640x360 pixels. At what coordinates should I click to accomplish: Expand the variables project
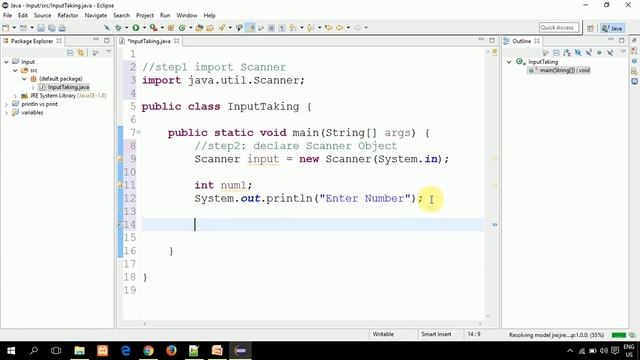coord(6,113)
